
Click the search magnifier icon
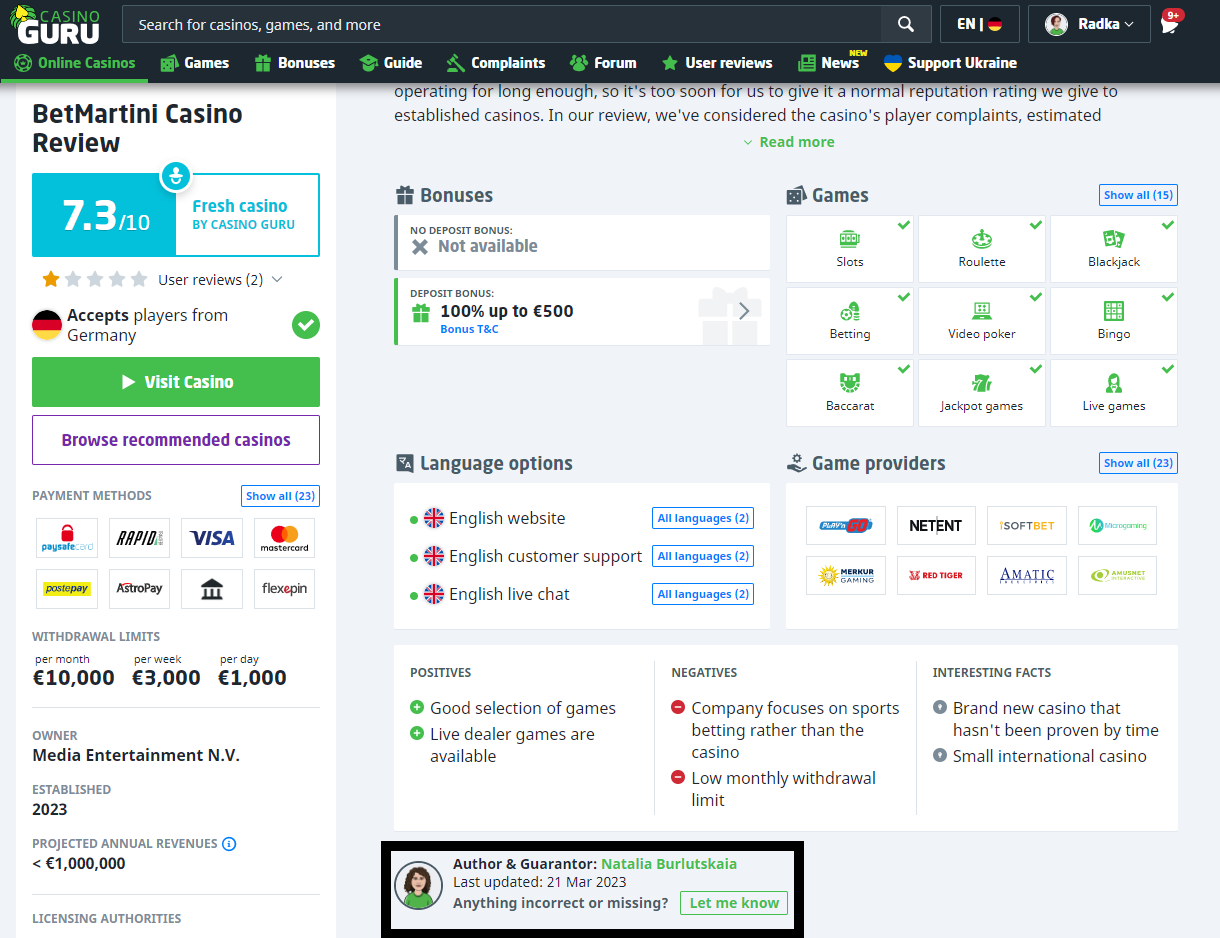tap(905, 24)
